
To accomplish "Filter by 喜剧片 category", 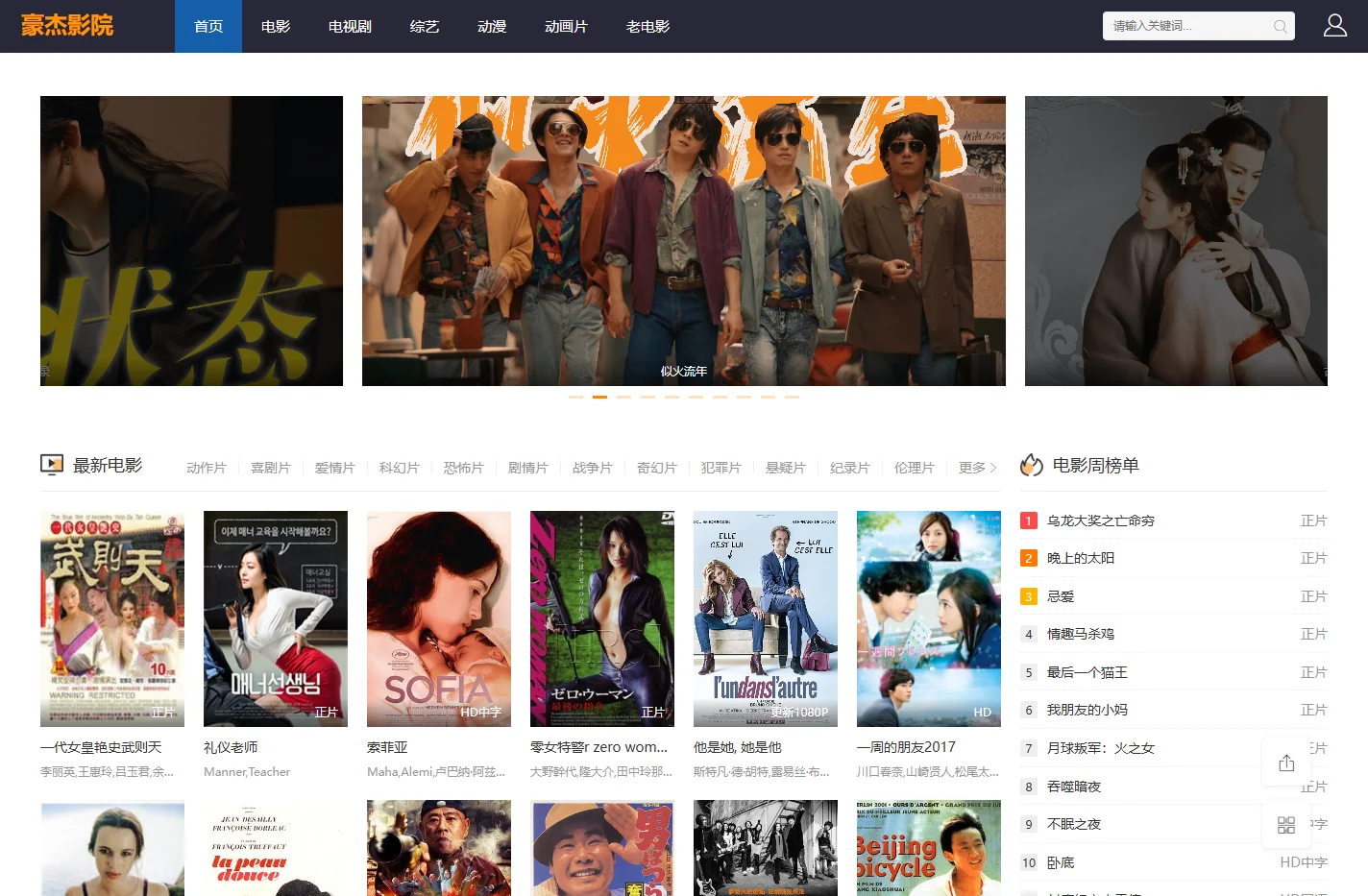I will 271,468.
